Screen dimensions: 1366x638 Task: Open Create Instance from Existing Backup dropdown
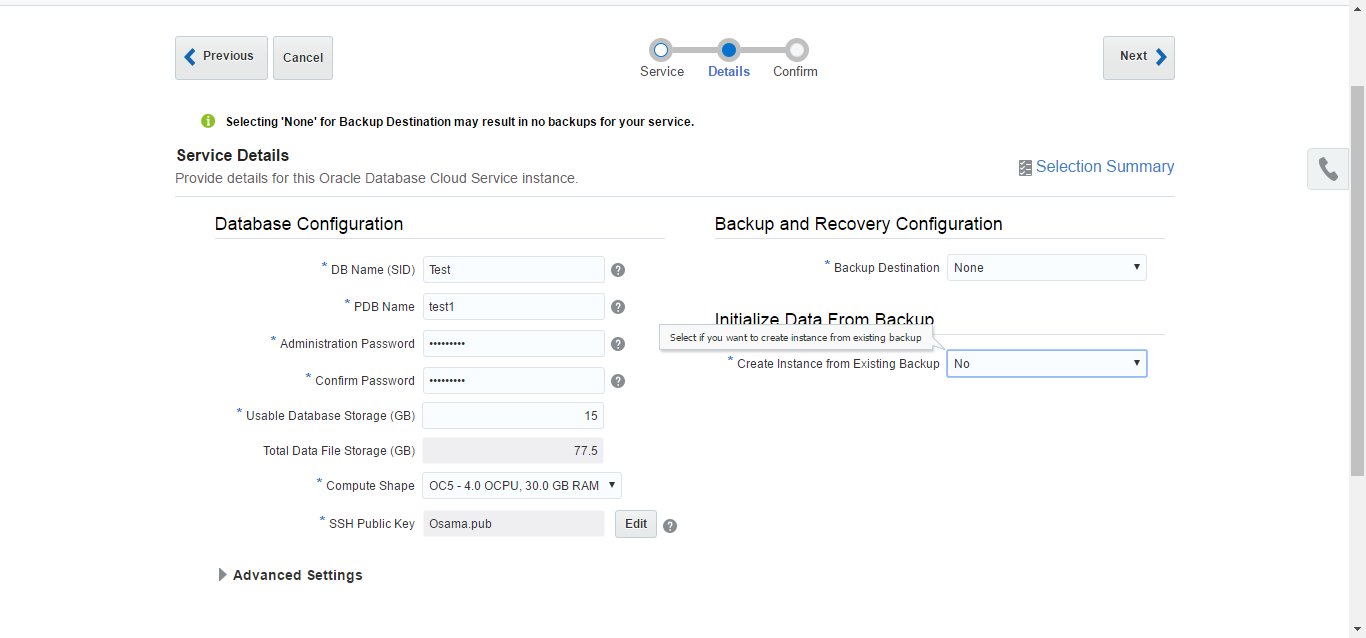pos(1046,364)
